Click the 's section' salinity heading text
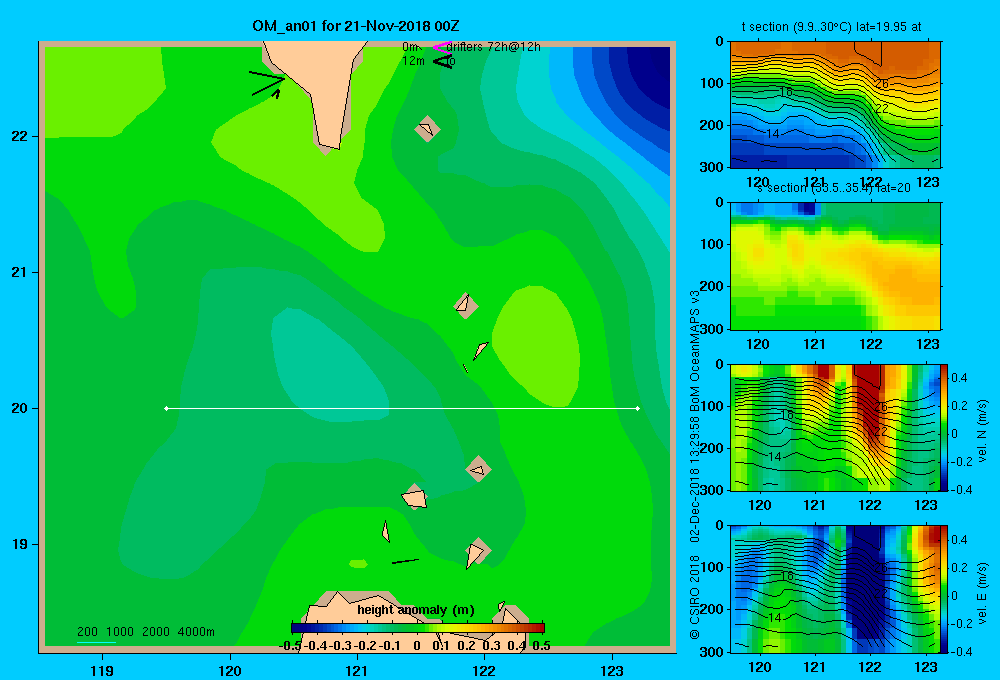 (x=833, y=188)
